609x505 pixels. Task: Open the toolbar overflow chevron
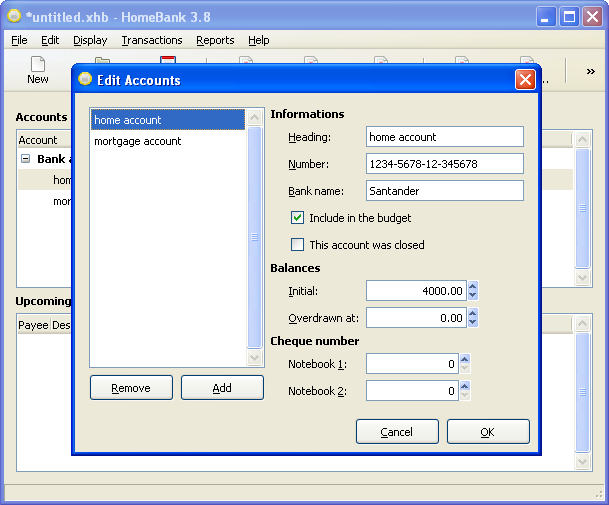(x=590, y=71)
